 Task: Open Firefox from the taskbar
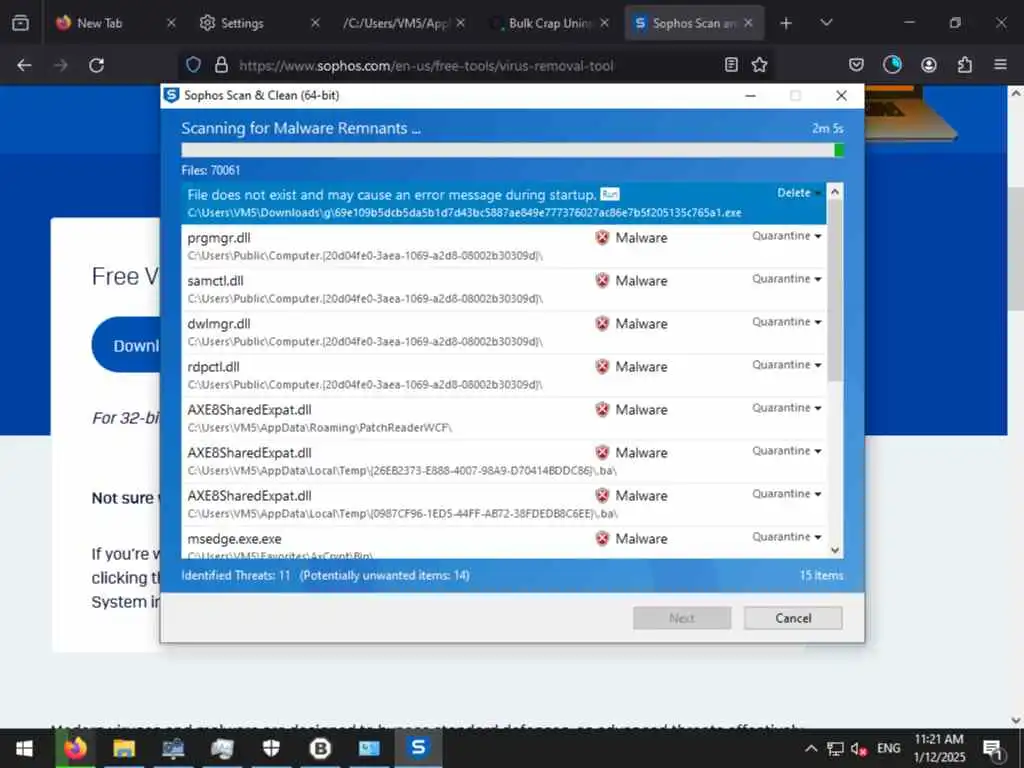pyautogui.click(x=75, y=748)
